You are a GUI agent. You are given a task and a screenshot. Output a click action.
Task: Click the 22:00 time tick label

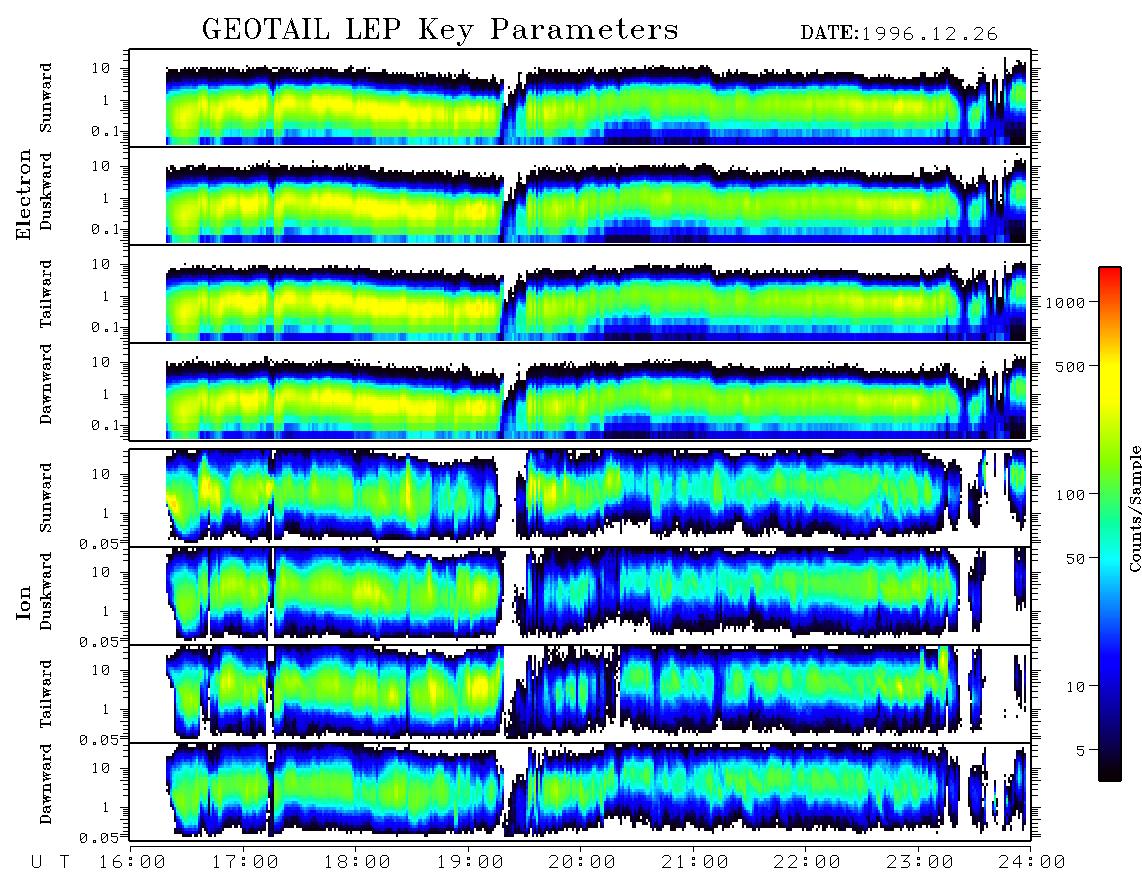click(x=808, y=862)
